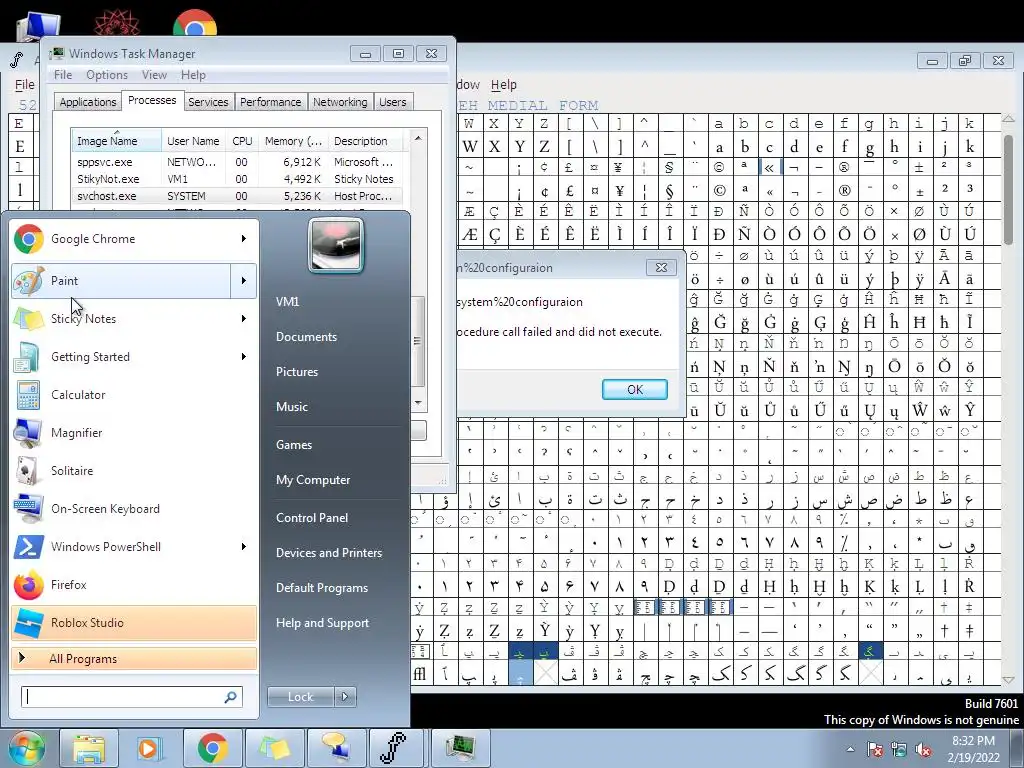Show hidden tray icons arrow
The width and height of the screenshot is (1024, 768).
tap(850, 749)
